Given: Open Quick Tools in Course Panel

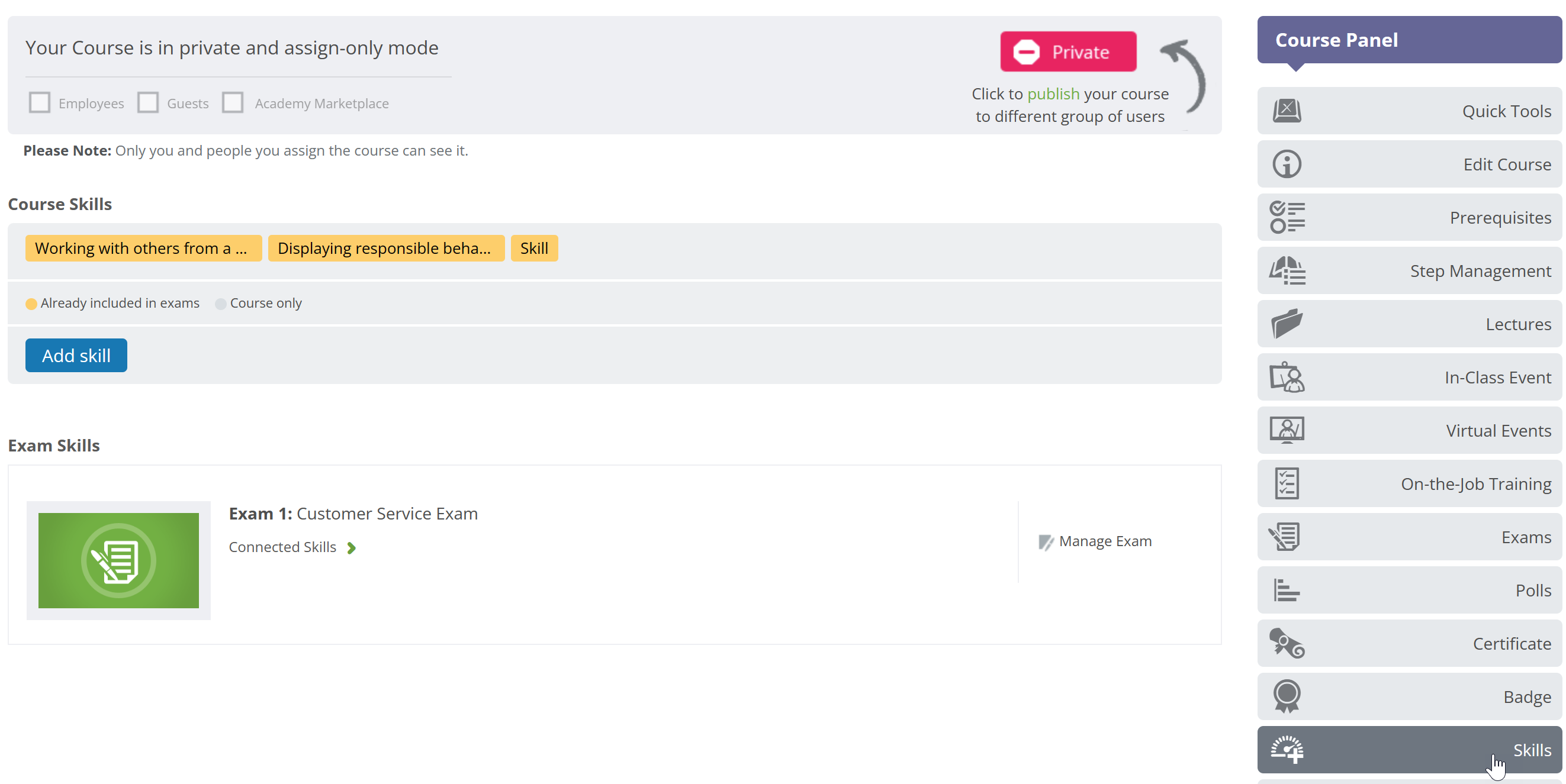Looking at the screenshot, I should pos(1409,111).
